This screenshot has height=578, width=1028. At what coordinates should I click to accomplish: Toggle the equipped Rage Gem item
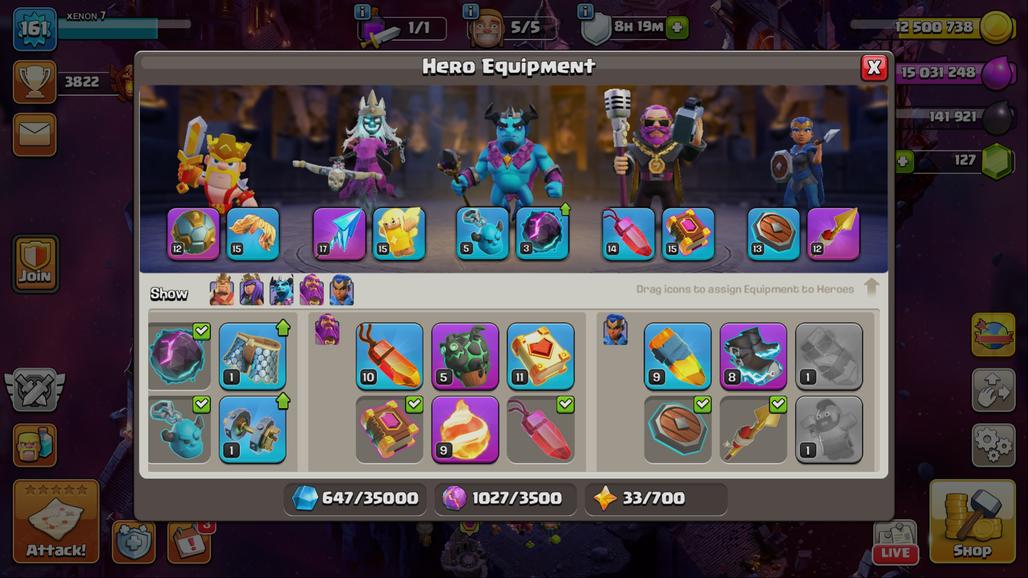click(x=540, y=430)
